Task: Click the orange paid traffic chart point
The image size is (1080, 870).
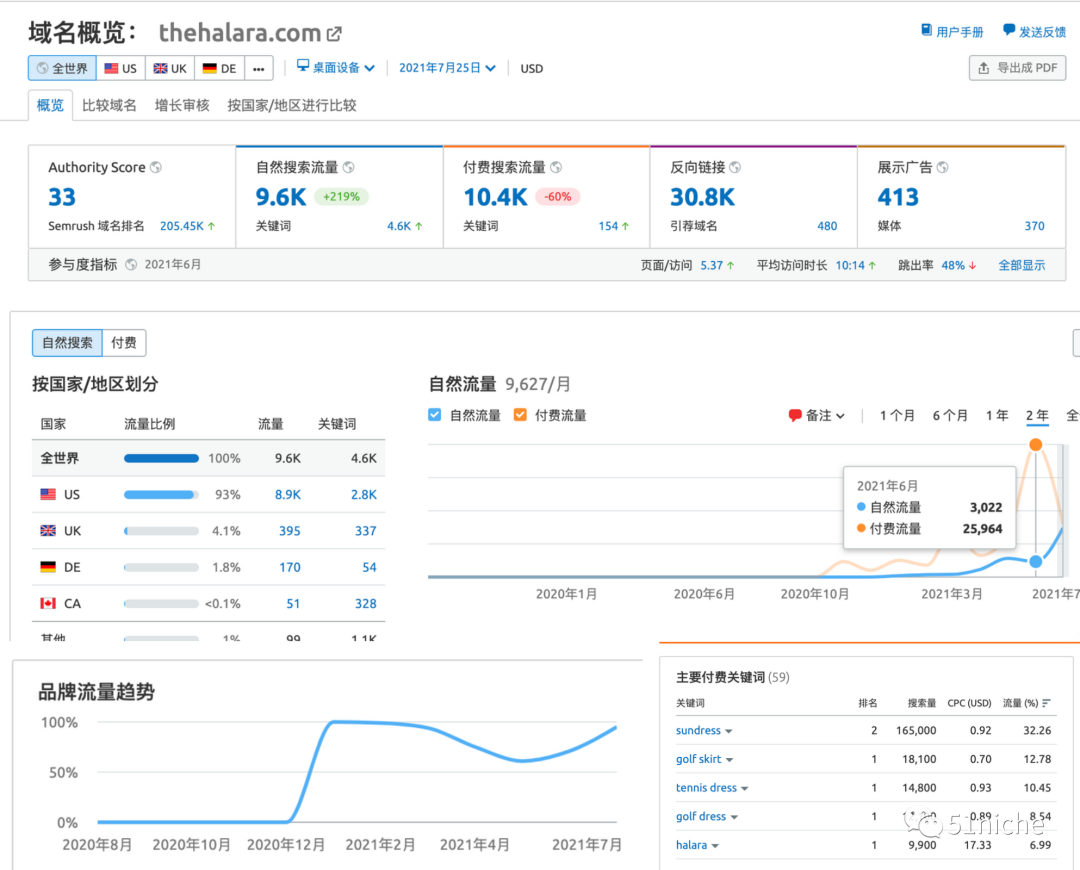Action: tap(1035, 445)
